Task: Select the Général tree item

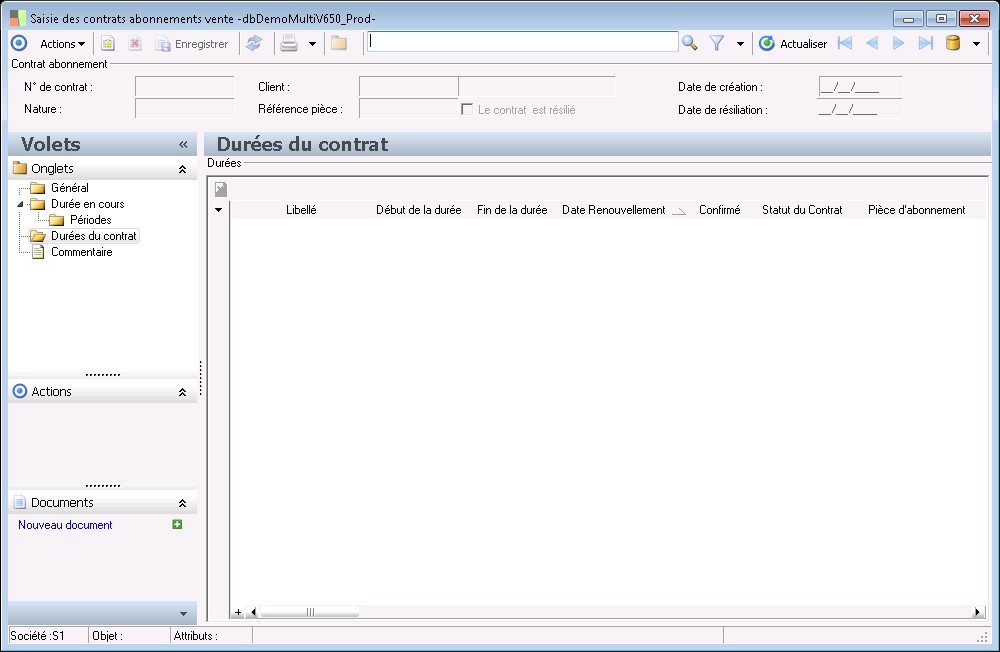Action: 70,188
